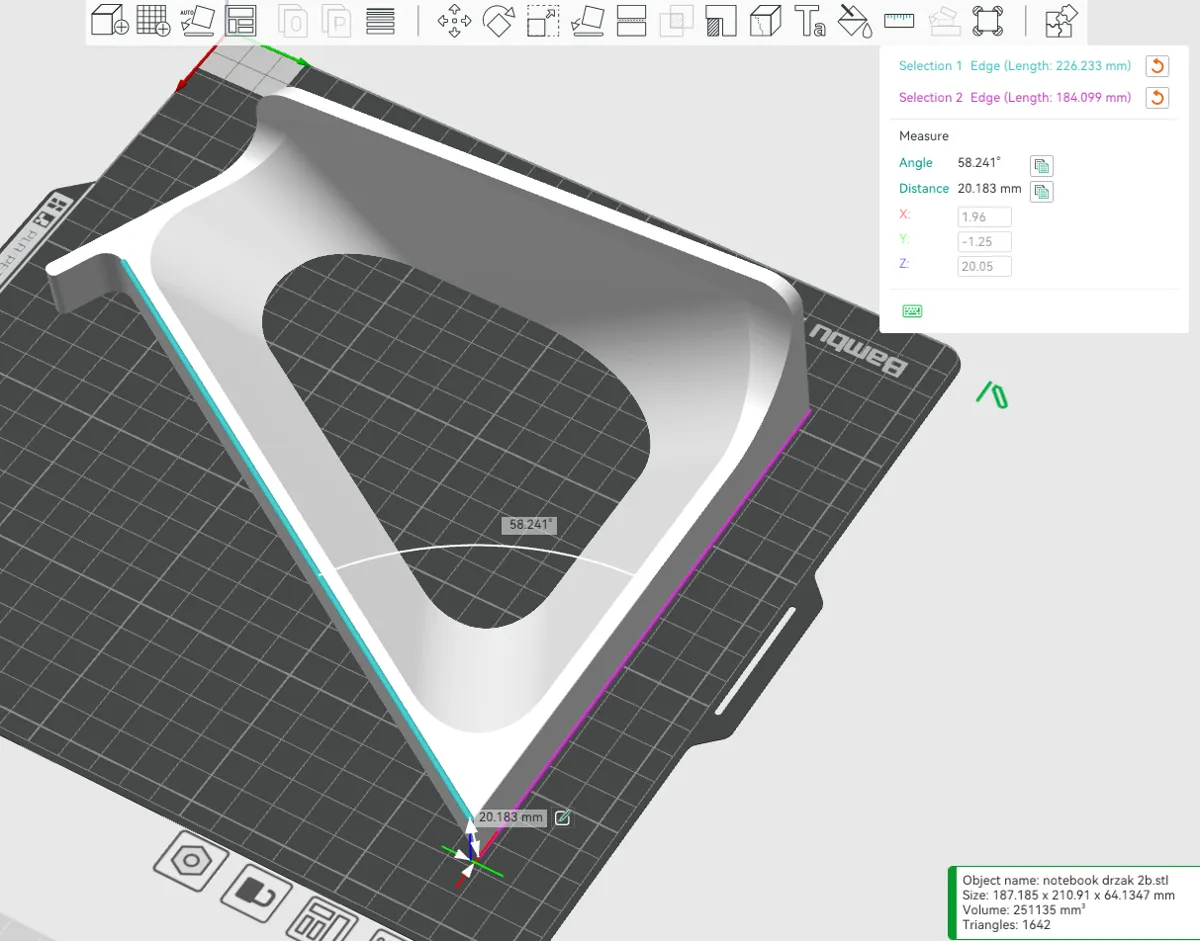
Task: Copy the Angle value to clipboard
Action: click(1041, 166)
